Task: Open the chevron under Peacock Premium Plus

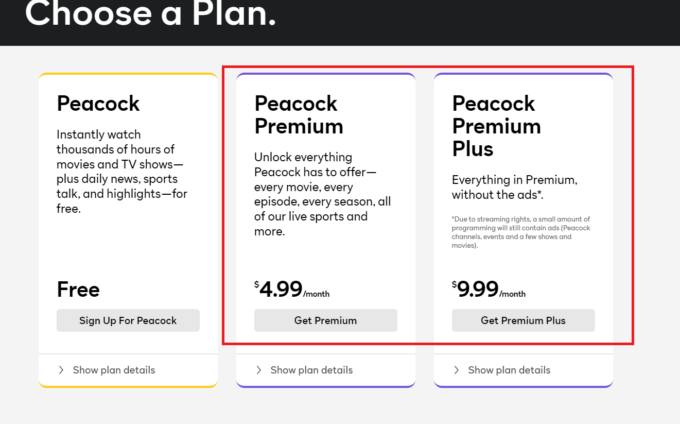Action: (456, 370)
